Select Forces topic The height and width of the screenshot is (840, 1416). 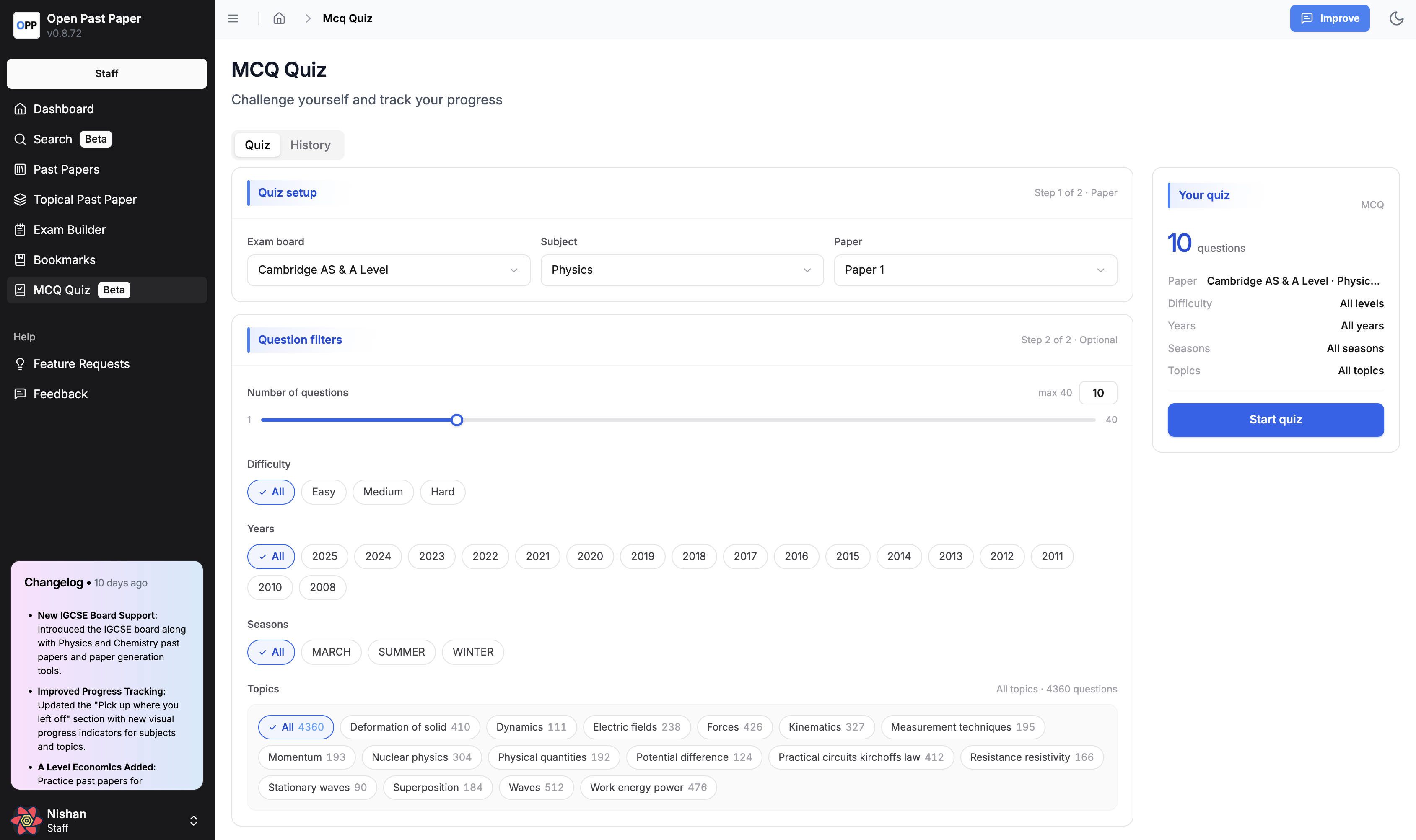click(x=734, y=727)
